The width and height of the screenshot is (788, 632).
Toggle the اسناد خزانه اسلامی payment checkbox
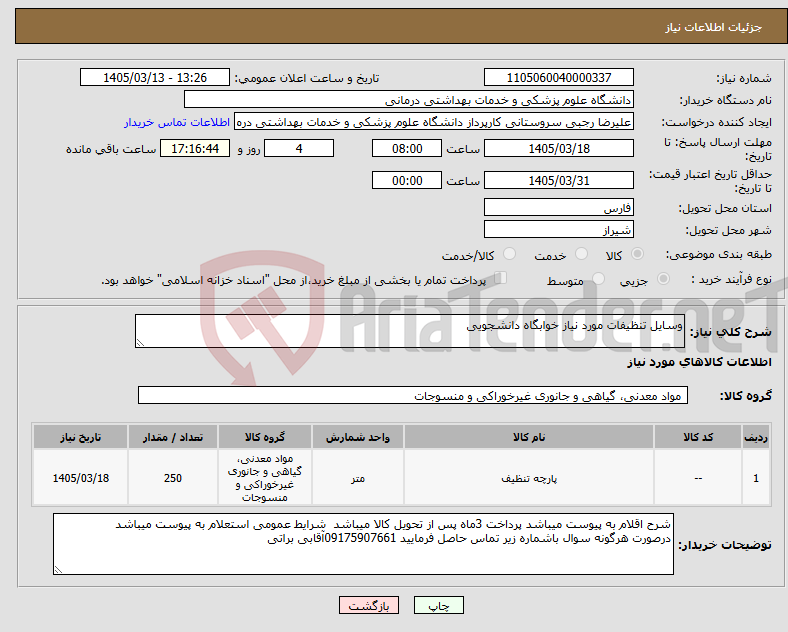(x=501, y=278)
